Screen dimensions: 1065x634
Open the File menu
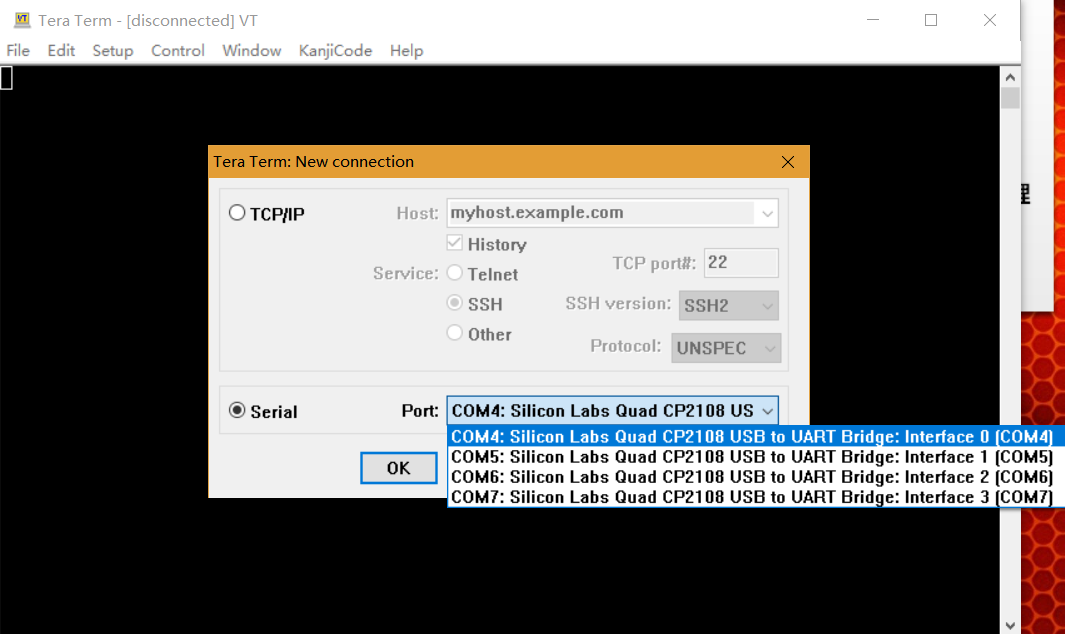(18, 50)
